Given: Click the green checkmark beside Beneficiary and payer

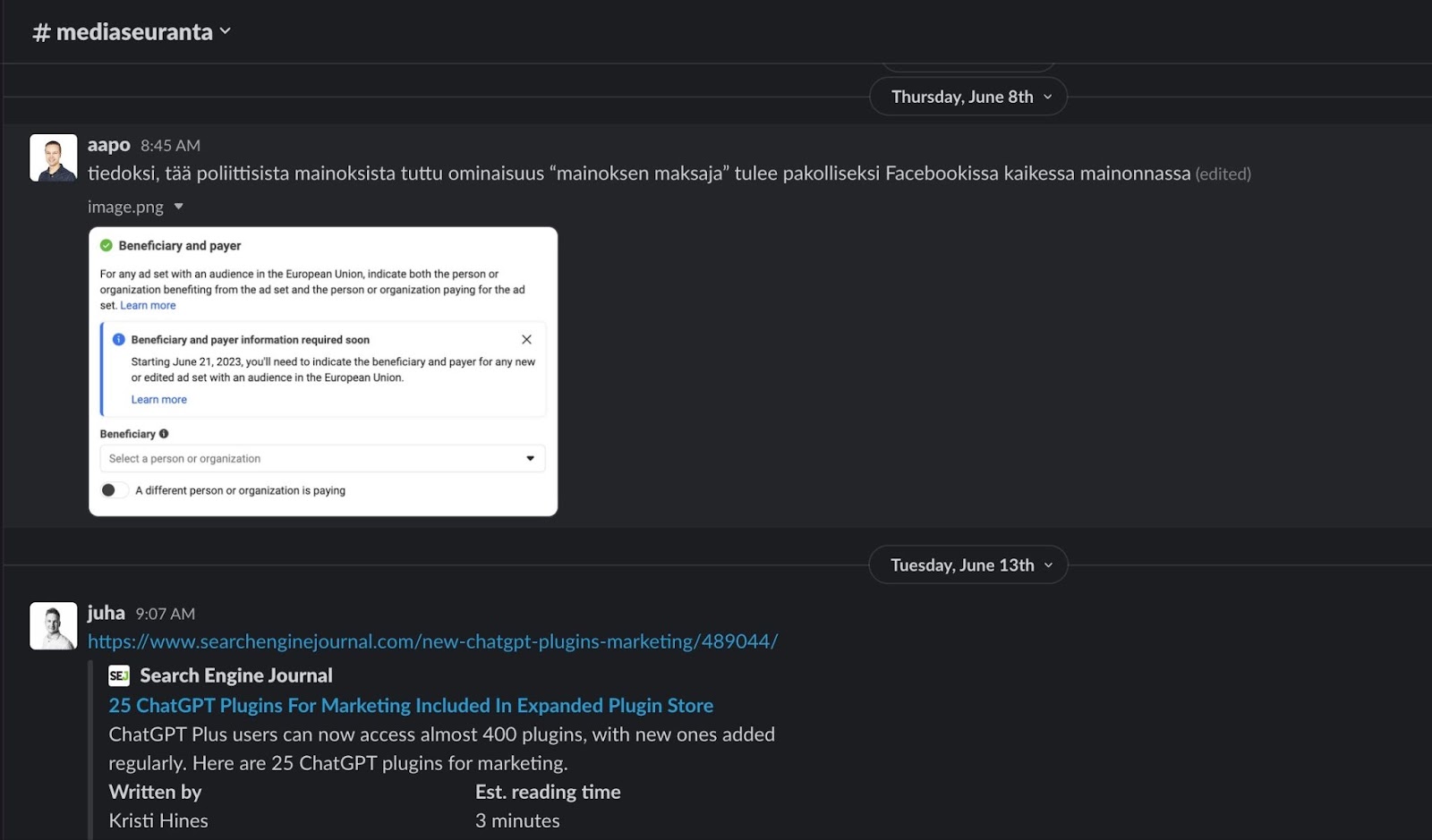Looking at the screenshot, I should [x=107, y=246].
